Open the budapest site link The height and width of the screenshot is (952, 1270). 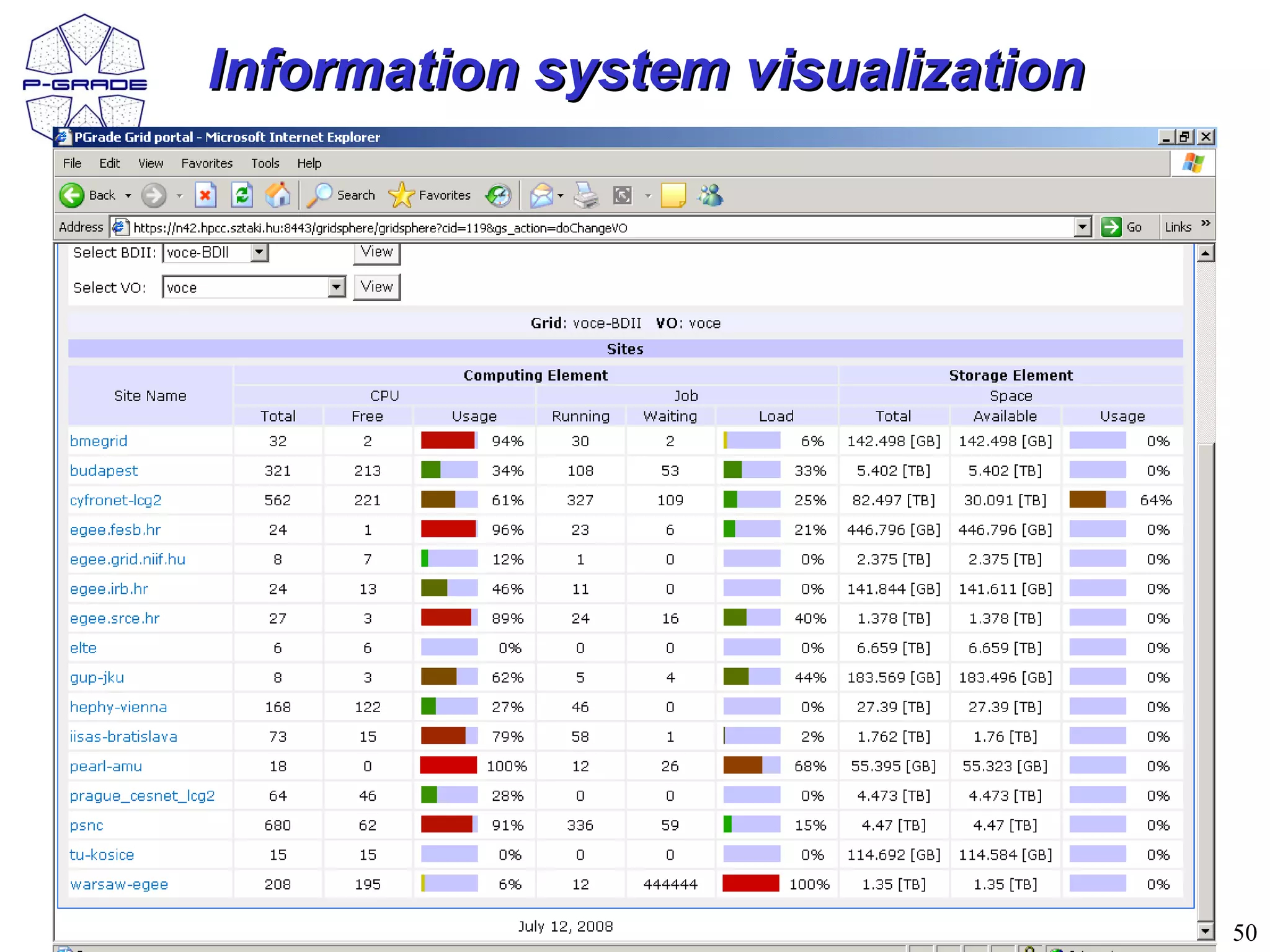pos(104,470)
